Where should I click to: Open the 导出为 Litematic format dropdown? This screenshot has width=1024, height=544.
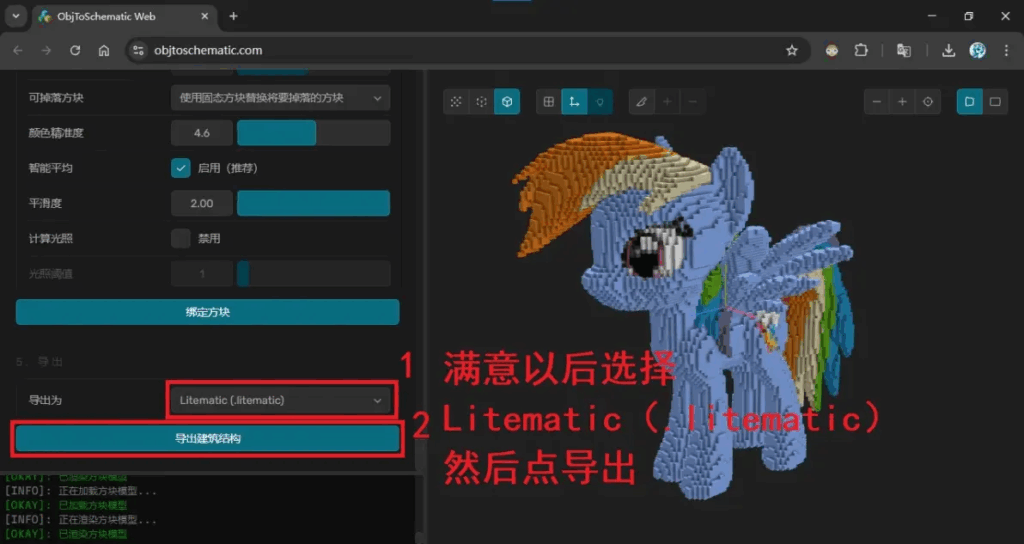click(x=281, y=400)
